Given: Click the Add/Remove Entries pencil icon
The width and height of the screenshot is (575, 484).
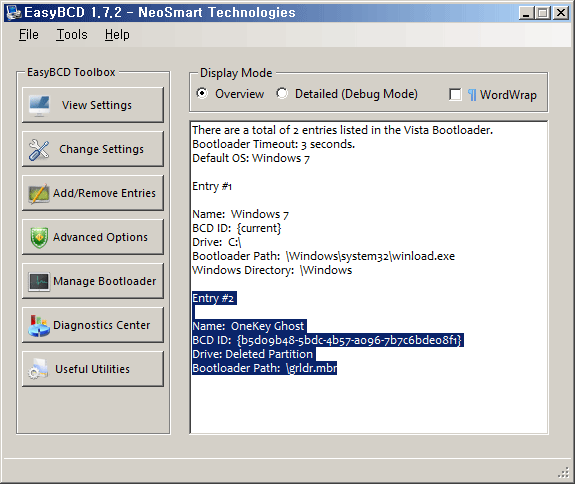Looking at the screenshot, I should point(39,193).
